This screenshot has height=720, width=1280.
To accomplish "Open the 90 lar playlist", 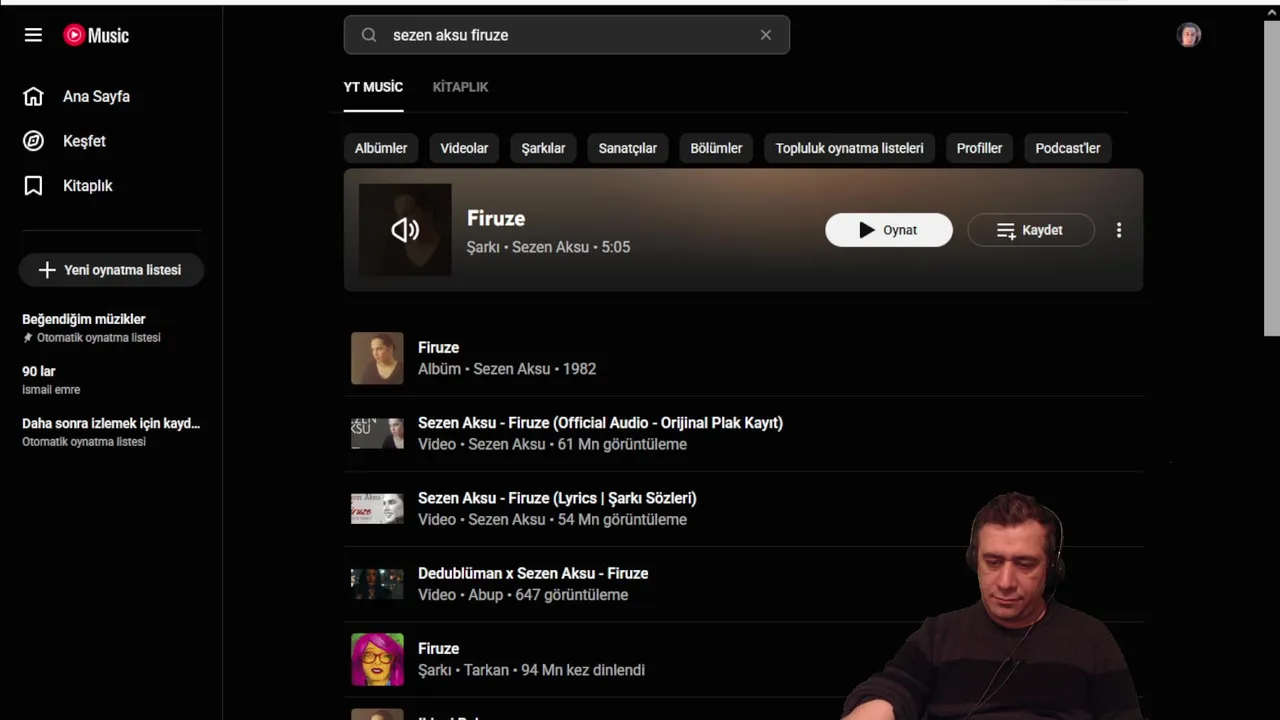I will click(x=39, y=371).
